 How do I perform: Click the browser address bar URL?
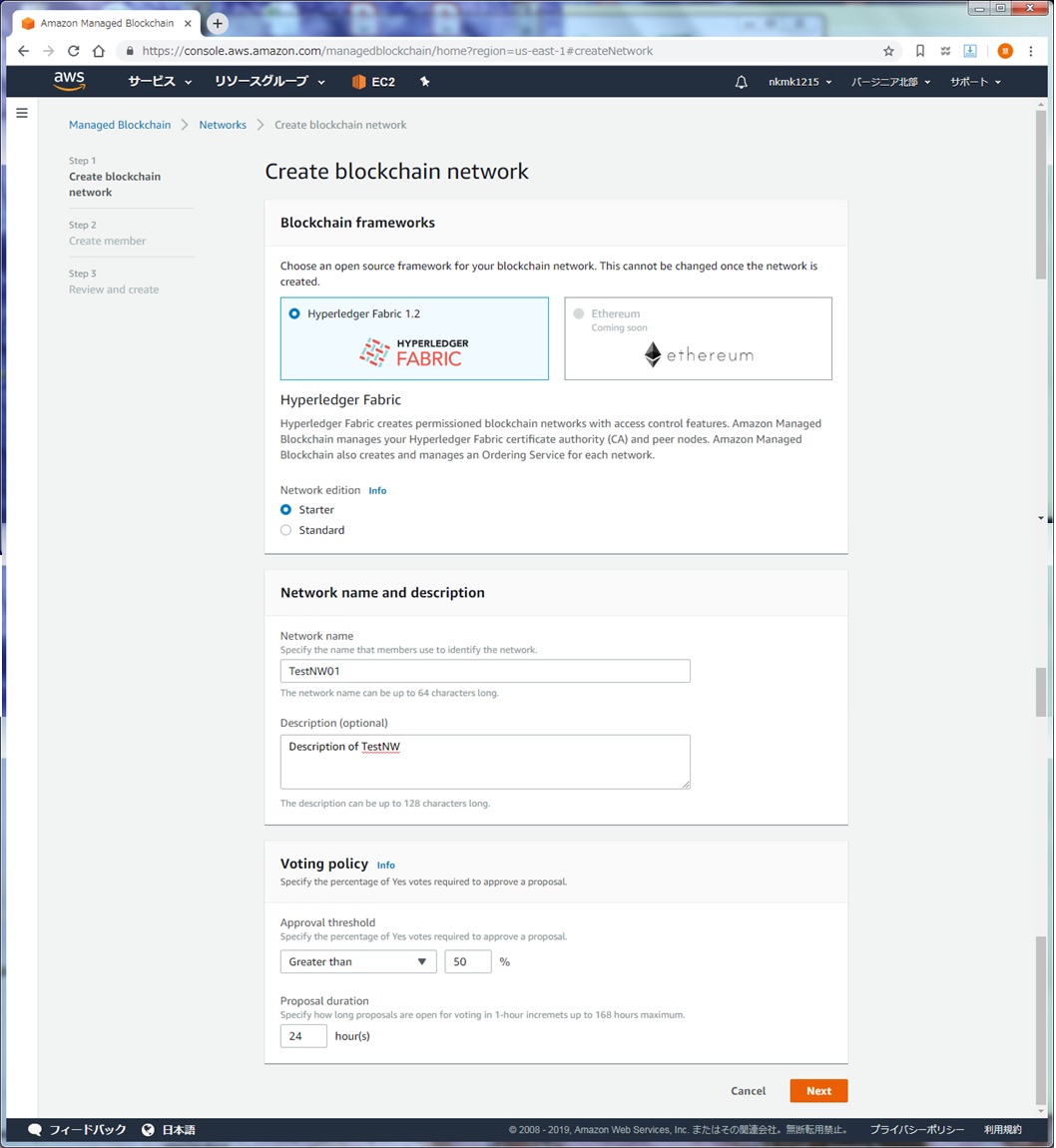397,51
